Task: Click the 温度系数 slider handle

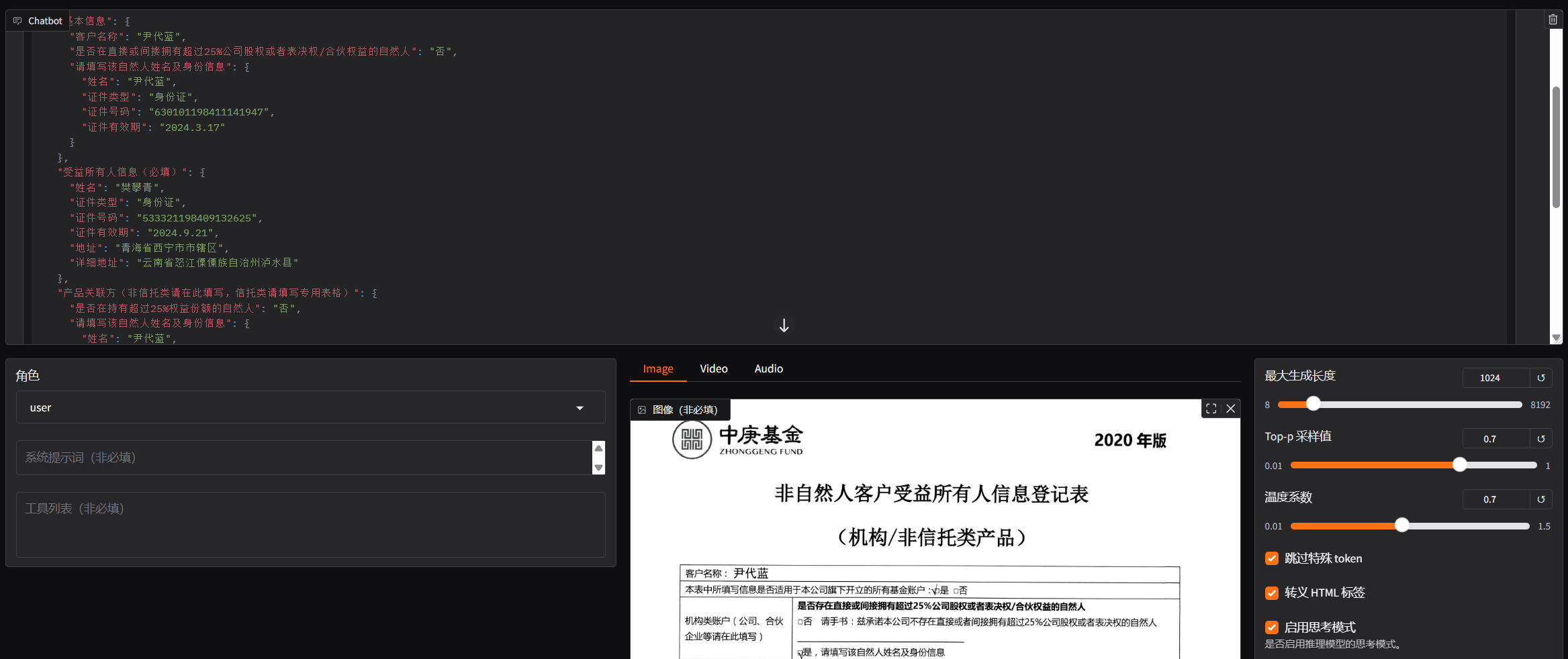Action: [1401, 525]
